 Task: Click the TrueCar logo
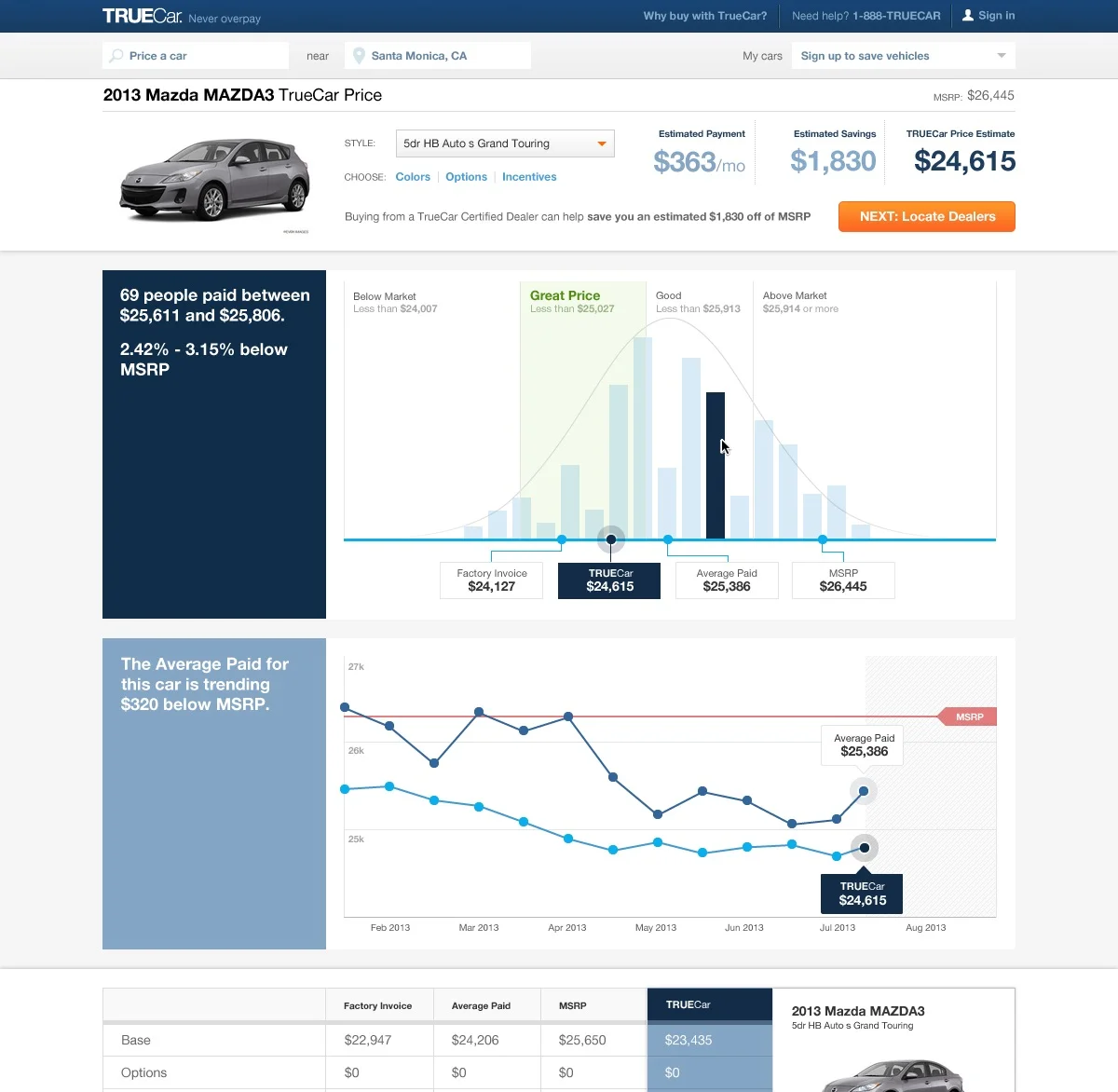[143, 16]
